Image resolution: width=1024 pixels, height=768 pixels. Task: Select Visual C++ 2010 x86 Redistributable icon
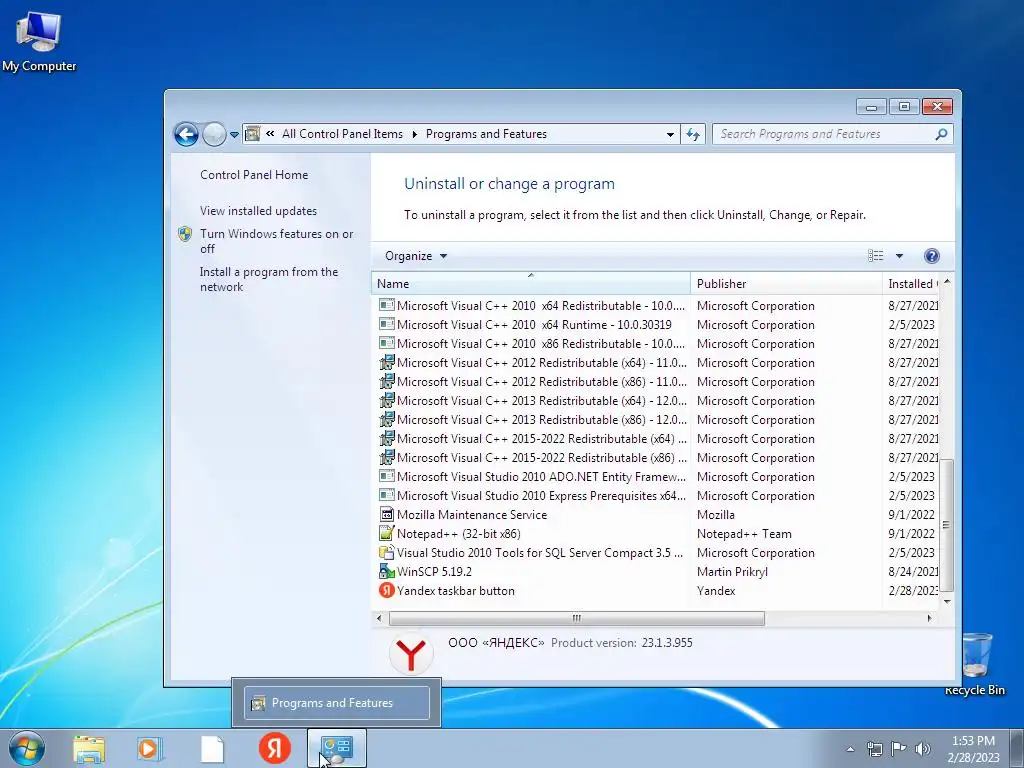coord(387,343)
